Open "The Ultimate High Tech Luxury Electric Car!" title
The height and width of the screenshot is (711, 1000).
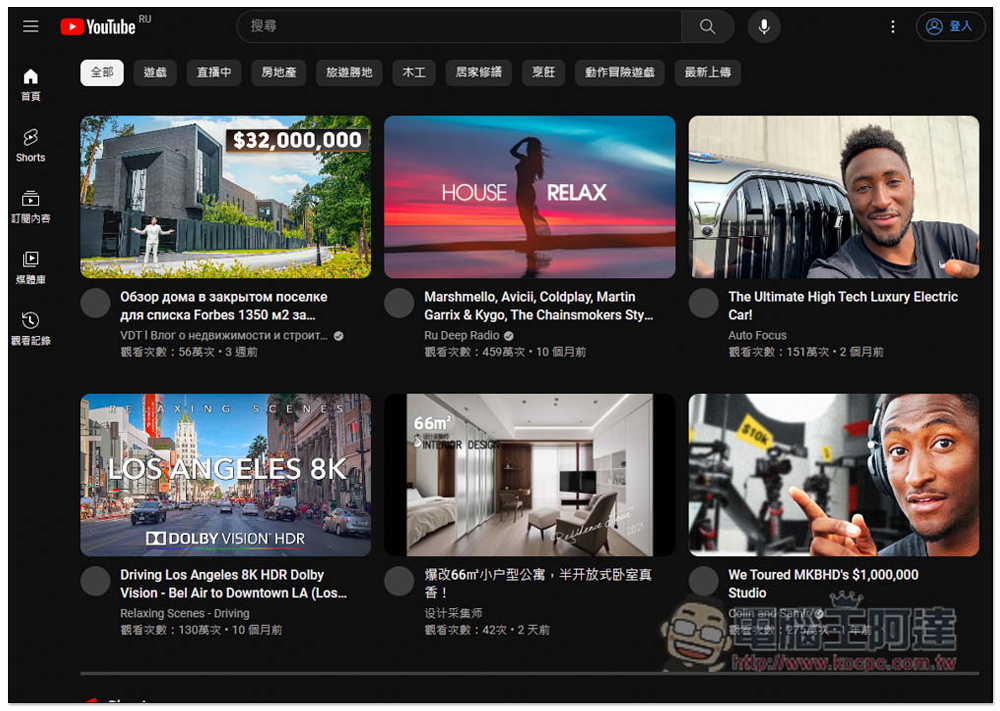842,305
